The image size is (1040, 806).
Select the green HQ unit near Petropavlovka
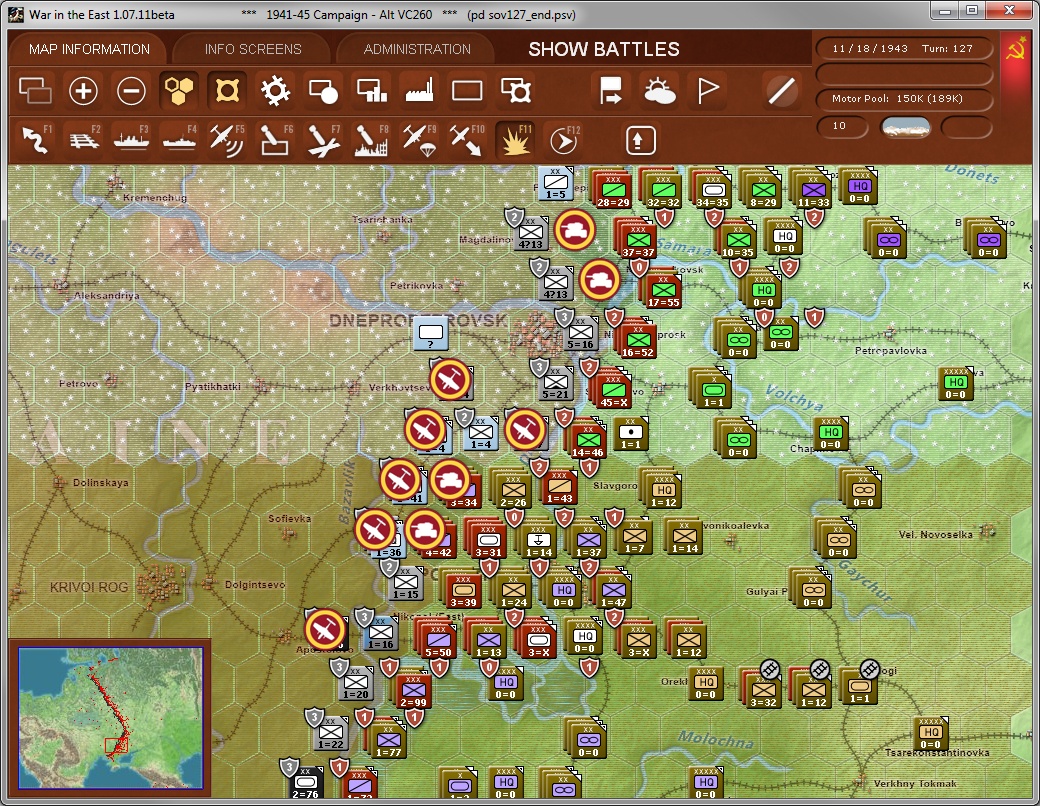956,383
